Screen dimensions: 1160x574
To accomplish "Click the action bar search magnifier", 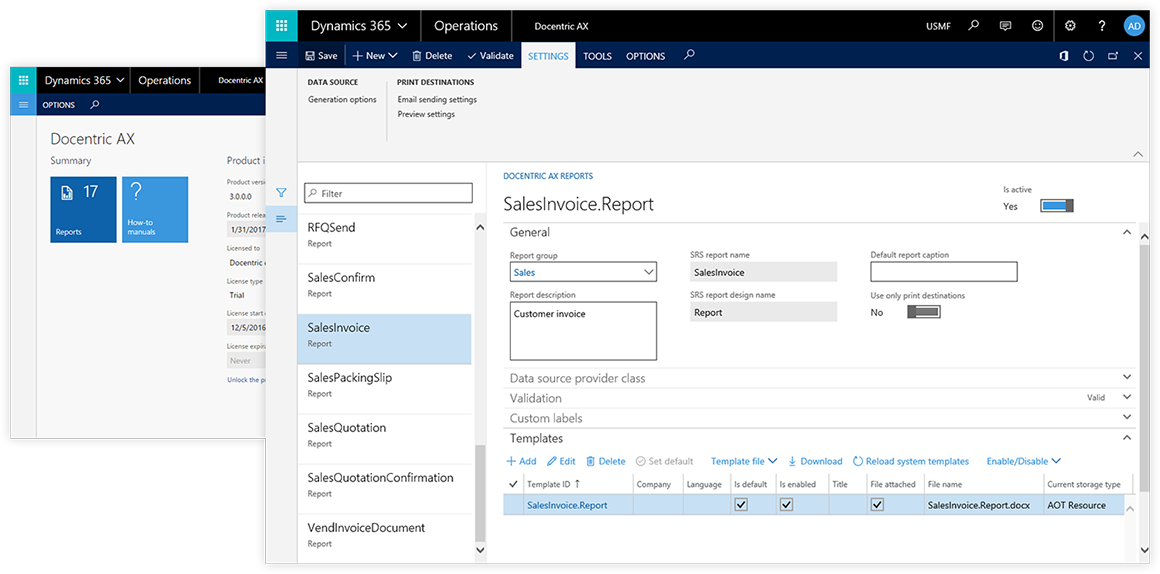I will click(x=689, y=55).
